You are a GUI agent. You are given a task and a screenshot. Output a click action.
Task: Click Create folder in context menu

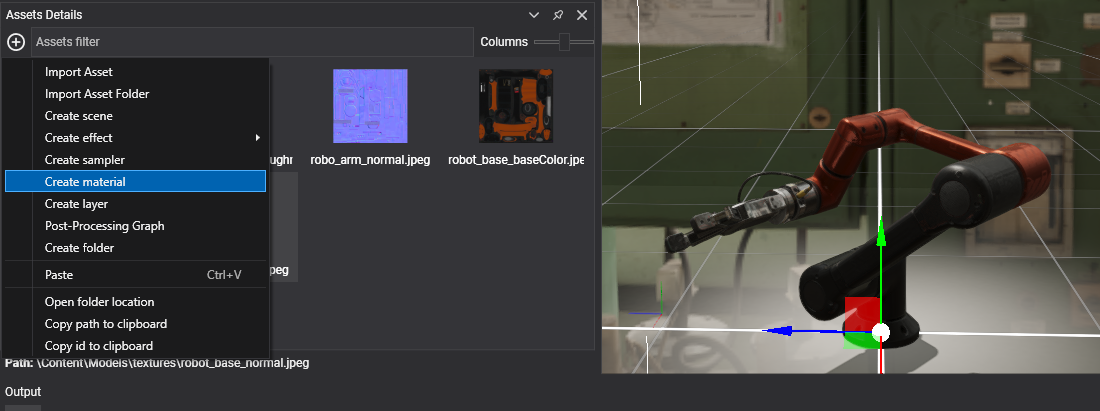[79, 248]
